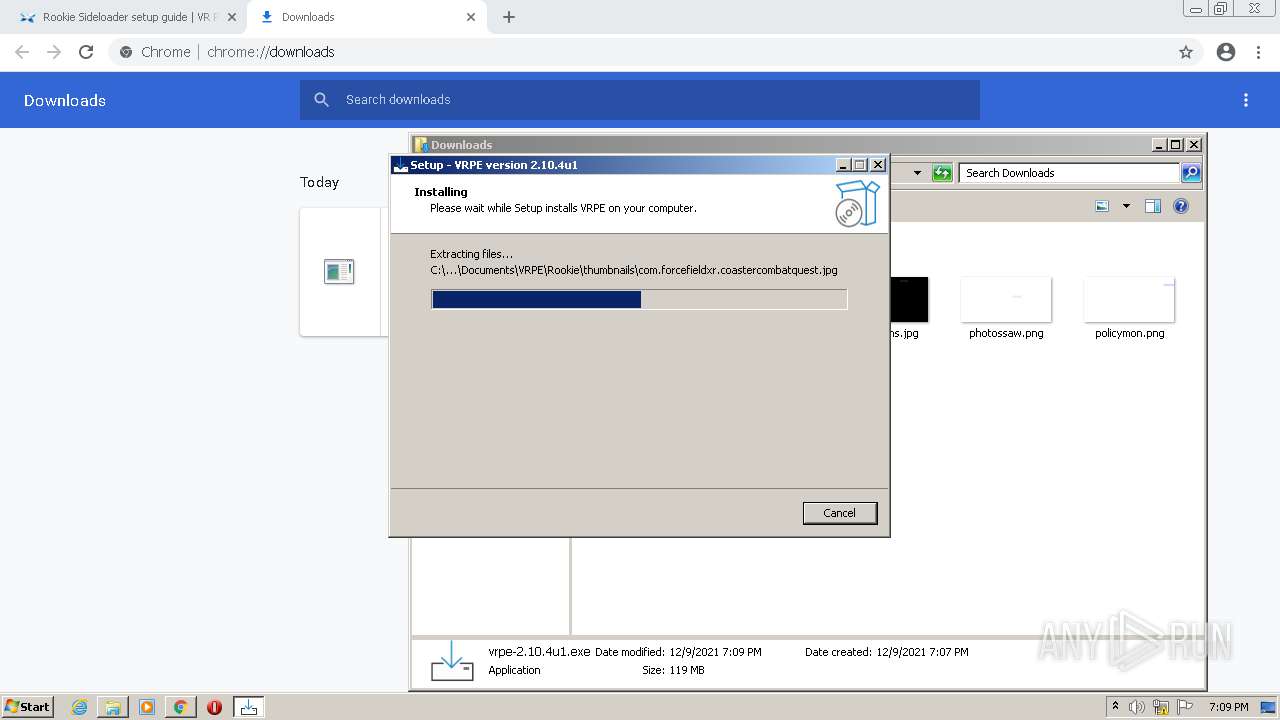
Task: Click the vrpe-2.10.4u1.exe file name text
Action: (539, 651)
